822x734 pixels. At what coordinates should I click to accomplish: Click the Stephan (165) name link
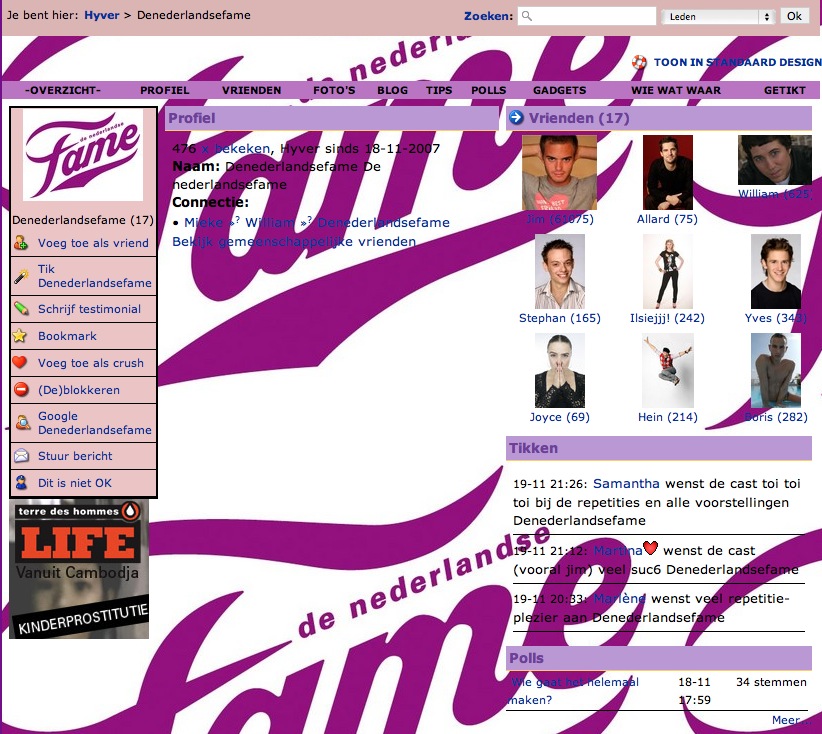pyautogui.click(x=559, y=318)
